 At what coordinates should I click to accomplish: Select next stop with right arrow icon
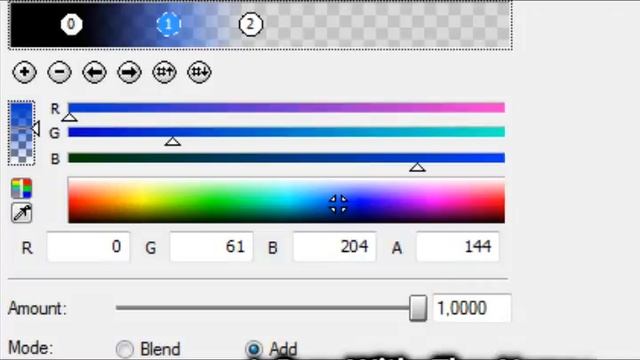point(129,72)
